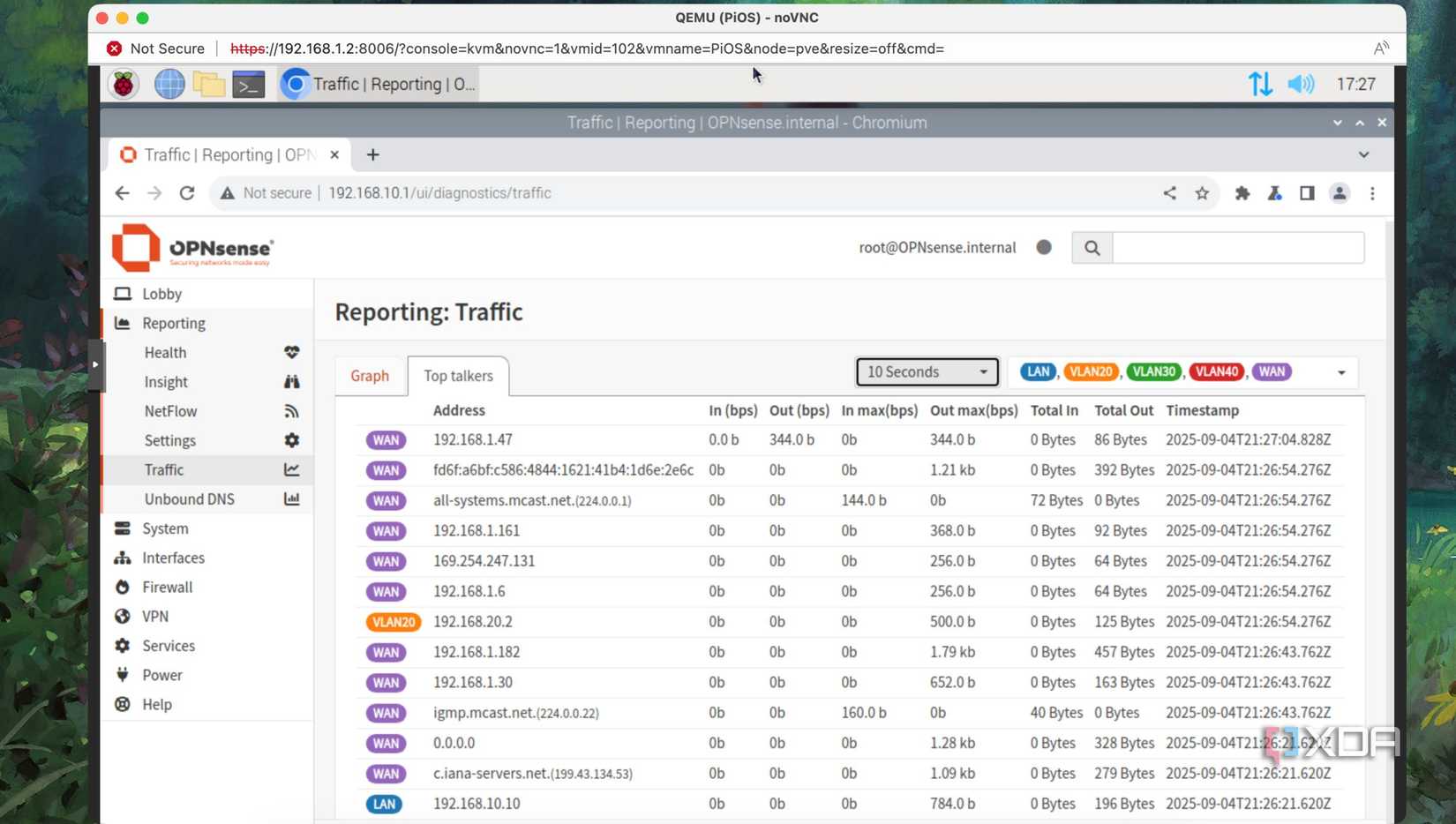Screen dimensions: 1456x824
Task: Click the Chromium address bar URL
Action: point(439,193)
